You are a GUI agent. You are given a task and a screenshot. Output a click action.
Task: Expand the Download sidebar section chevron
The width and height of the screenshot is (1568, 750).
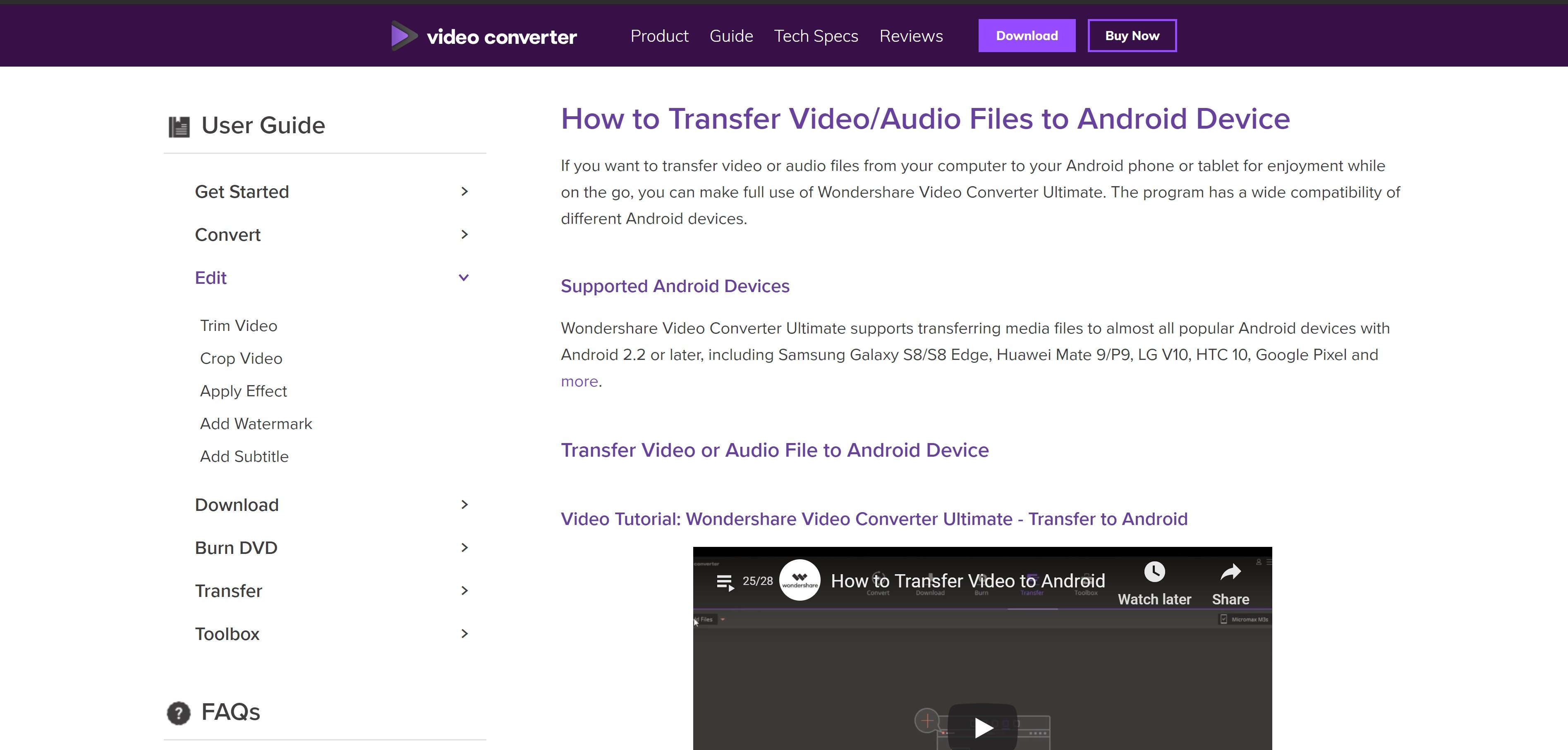tap(464, 505)
